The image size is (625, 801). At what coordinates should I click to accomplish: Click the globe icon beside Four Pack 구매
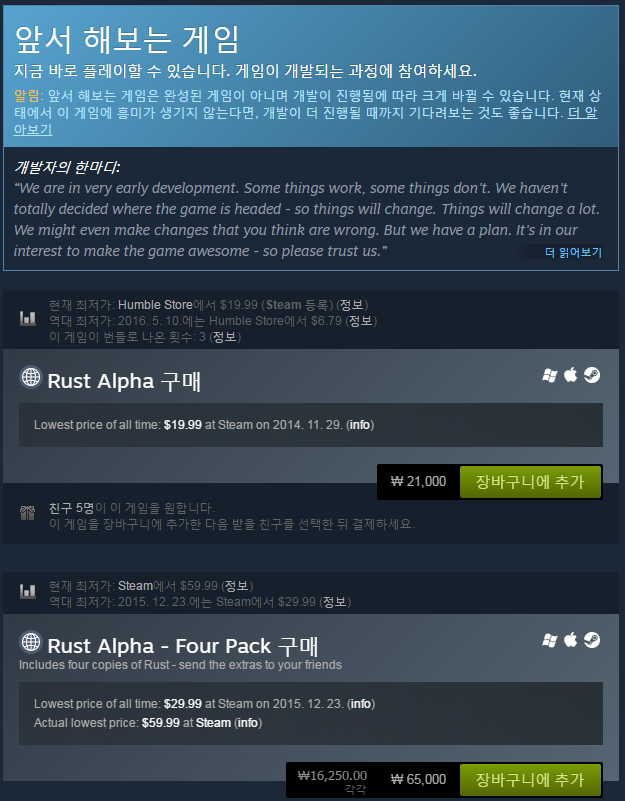click(31, 642)
